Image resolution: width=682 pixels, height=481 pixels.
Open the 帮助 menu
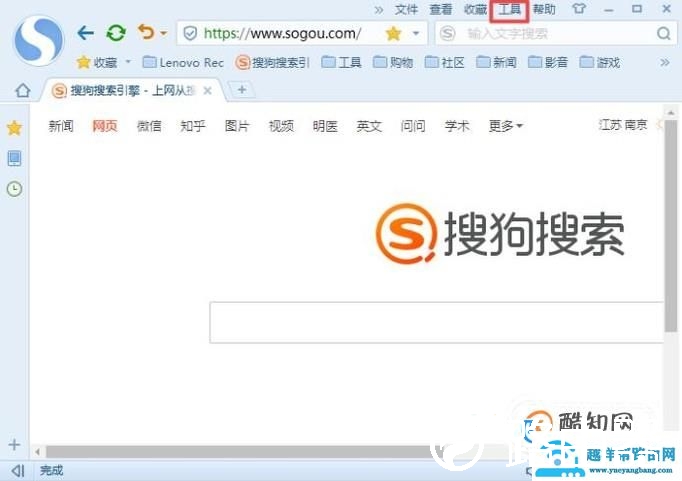[x=544, y=9]
